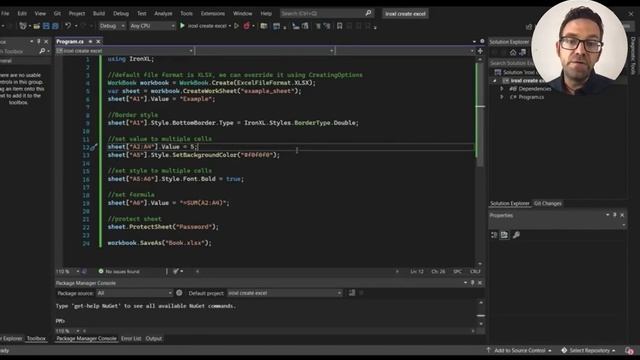
Task: Pin the Program.cs tab
Action: 90,41
